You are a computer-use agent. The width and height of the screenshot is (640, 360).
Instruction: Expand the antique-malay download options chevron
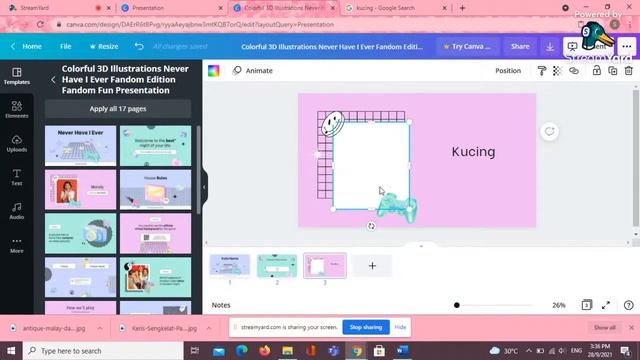click(100, 328)
